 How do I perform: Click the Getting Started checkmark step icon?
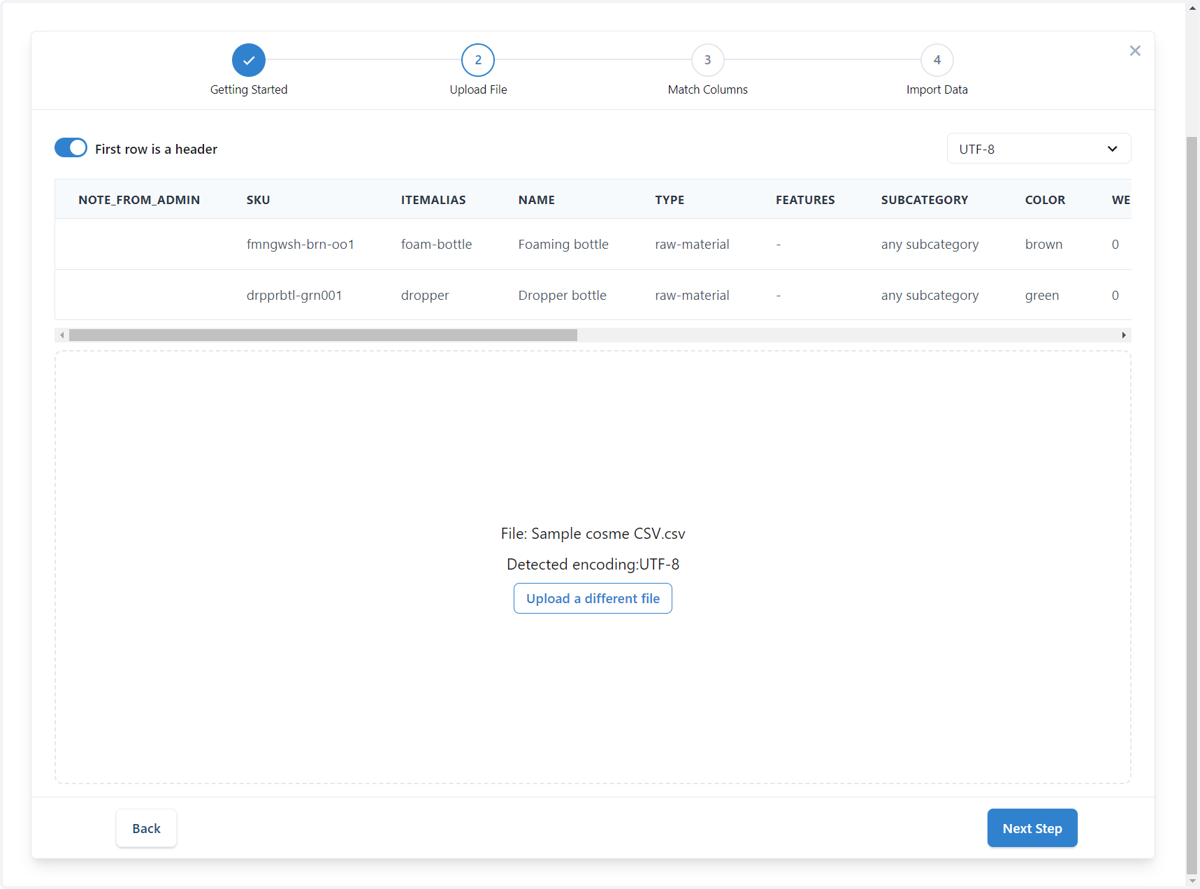pyautogui.click(x=249, y=60)
